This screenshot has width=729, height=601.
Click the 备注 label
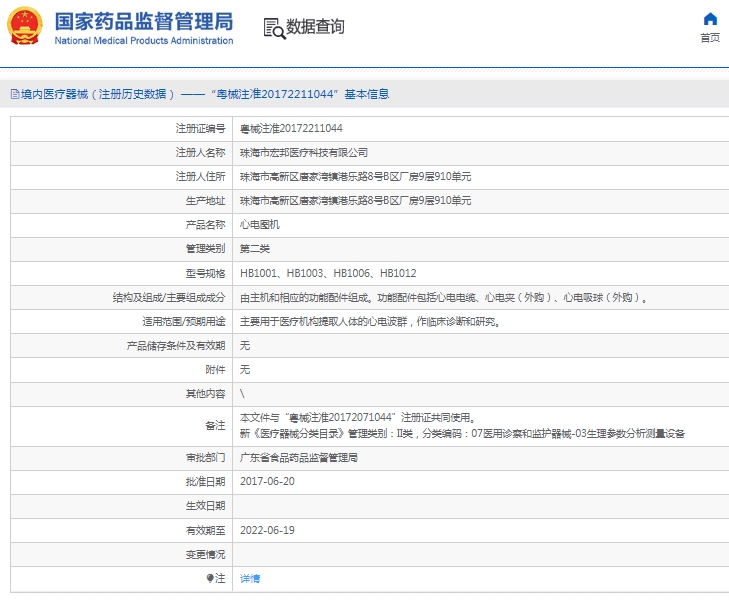(x=215, y=426)
